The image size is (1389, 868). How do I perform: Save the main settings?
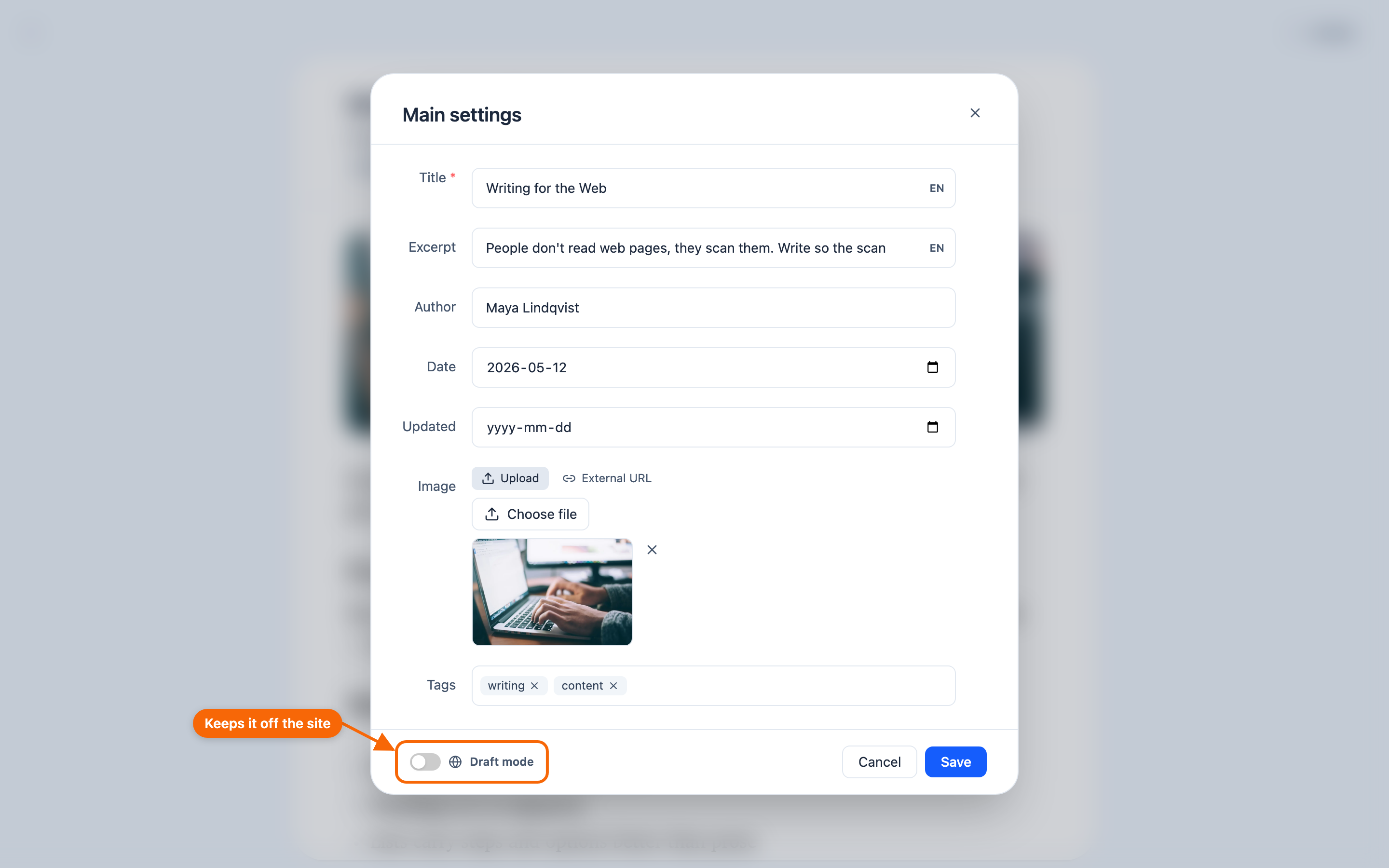955,762
